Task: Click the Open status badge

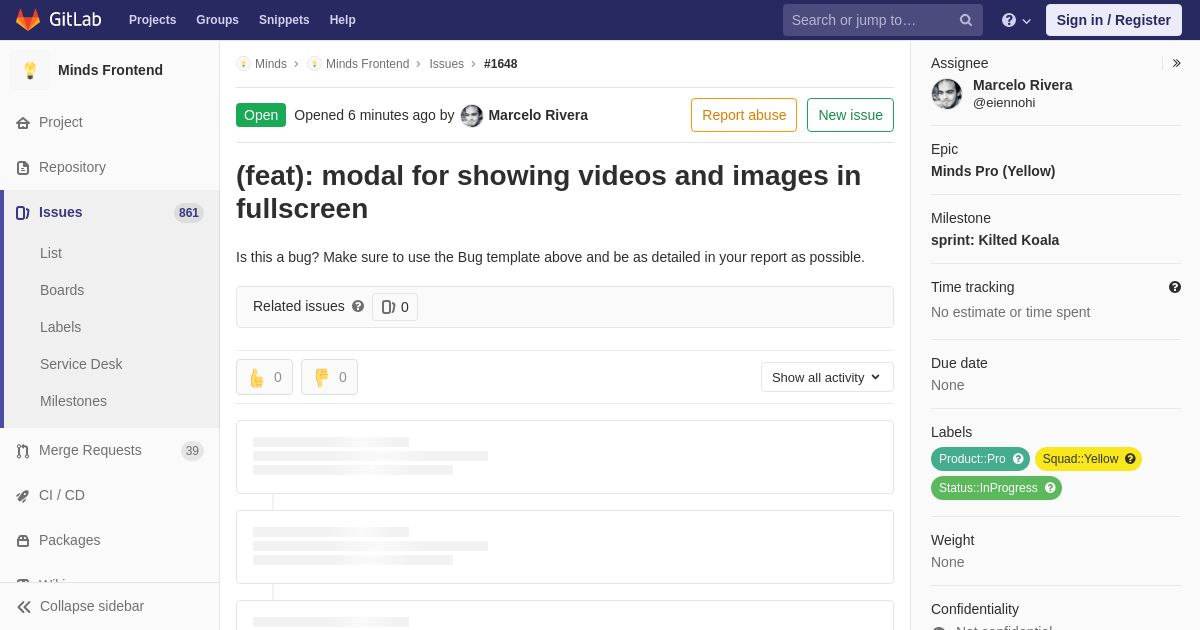Action: point(261,115)
